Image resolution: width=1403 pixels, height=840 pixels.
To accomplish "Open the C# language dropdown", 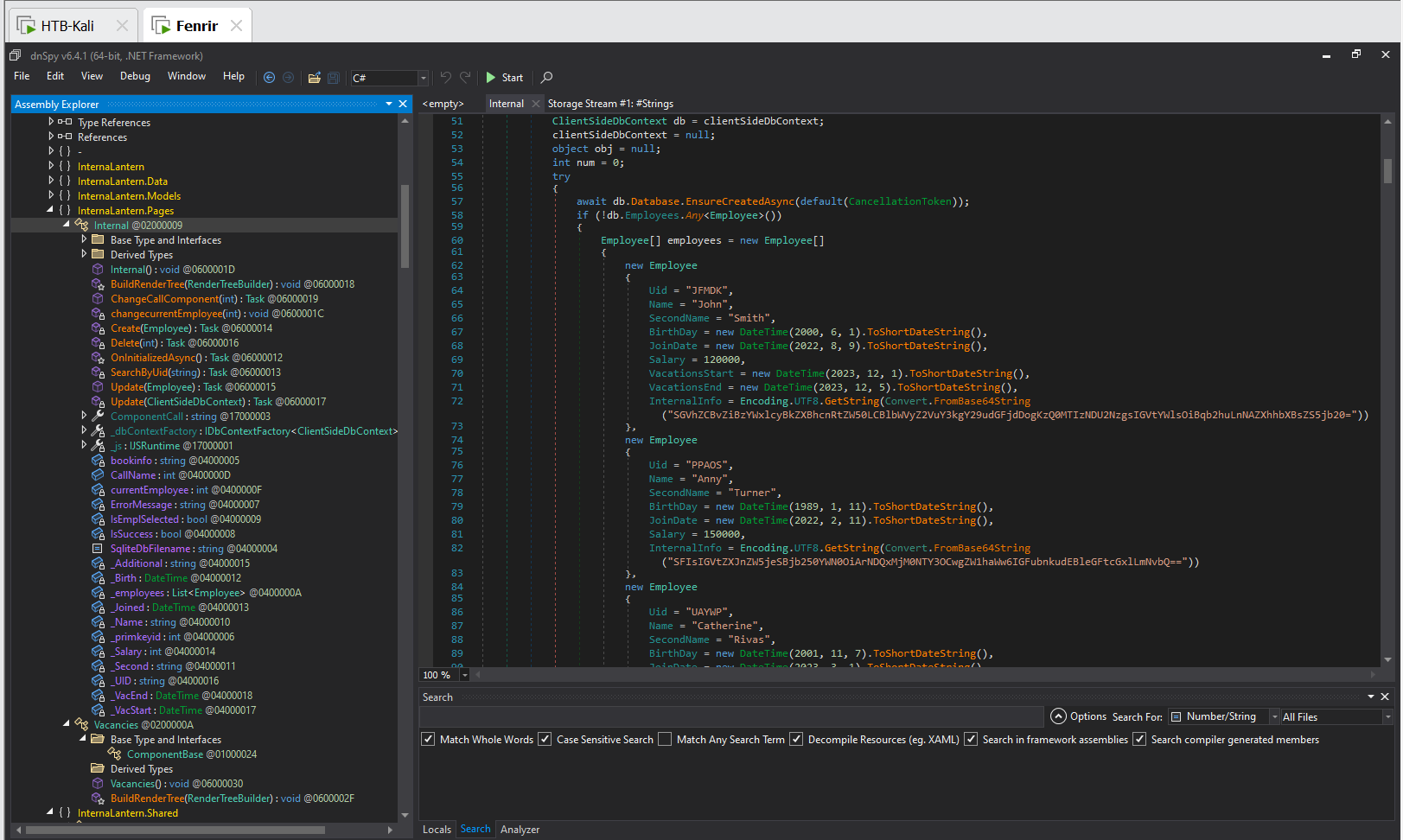I will [423, 78].
